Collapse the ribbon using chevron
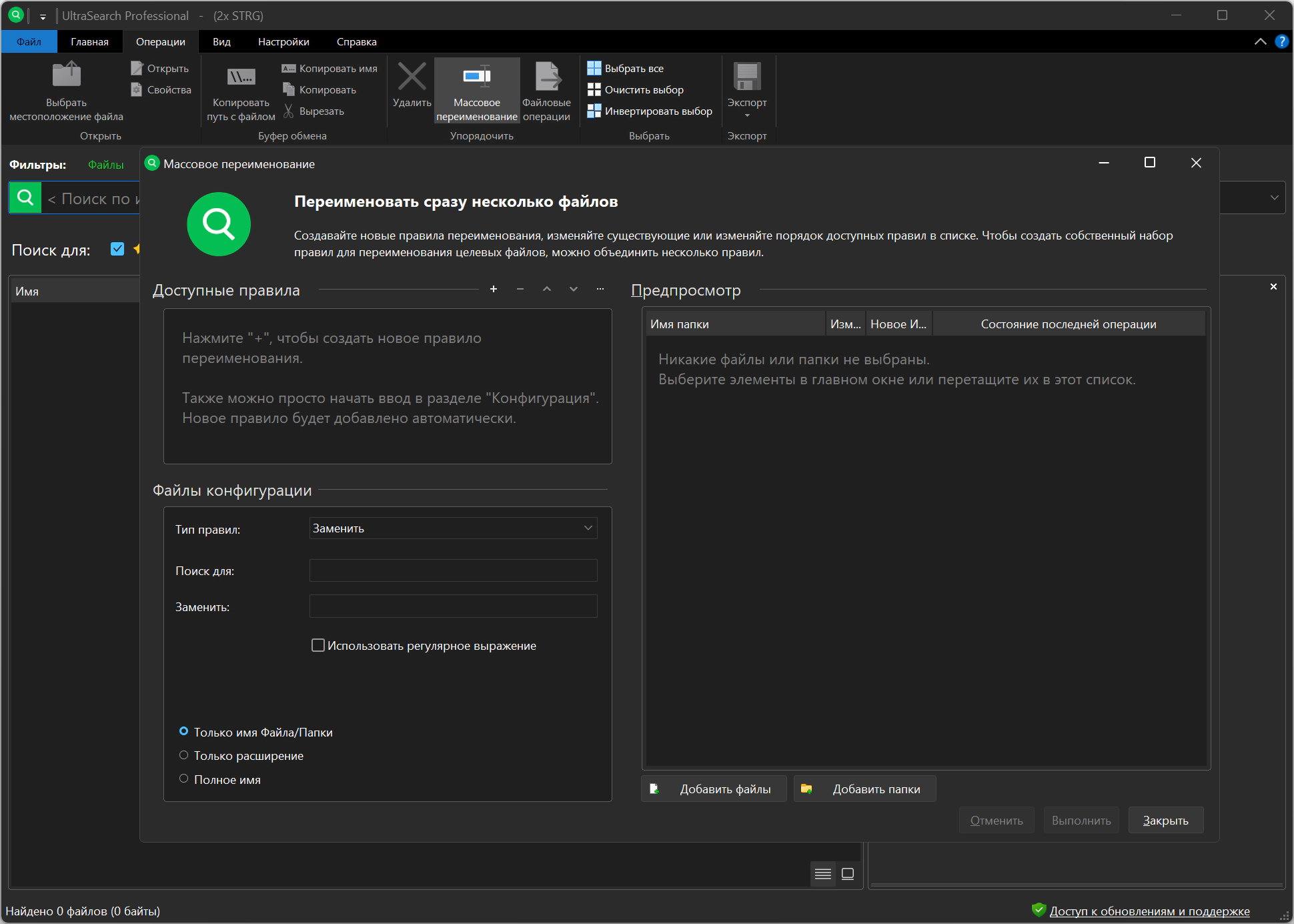 click(1260, 41)
